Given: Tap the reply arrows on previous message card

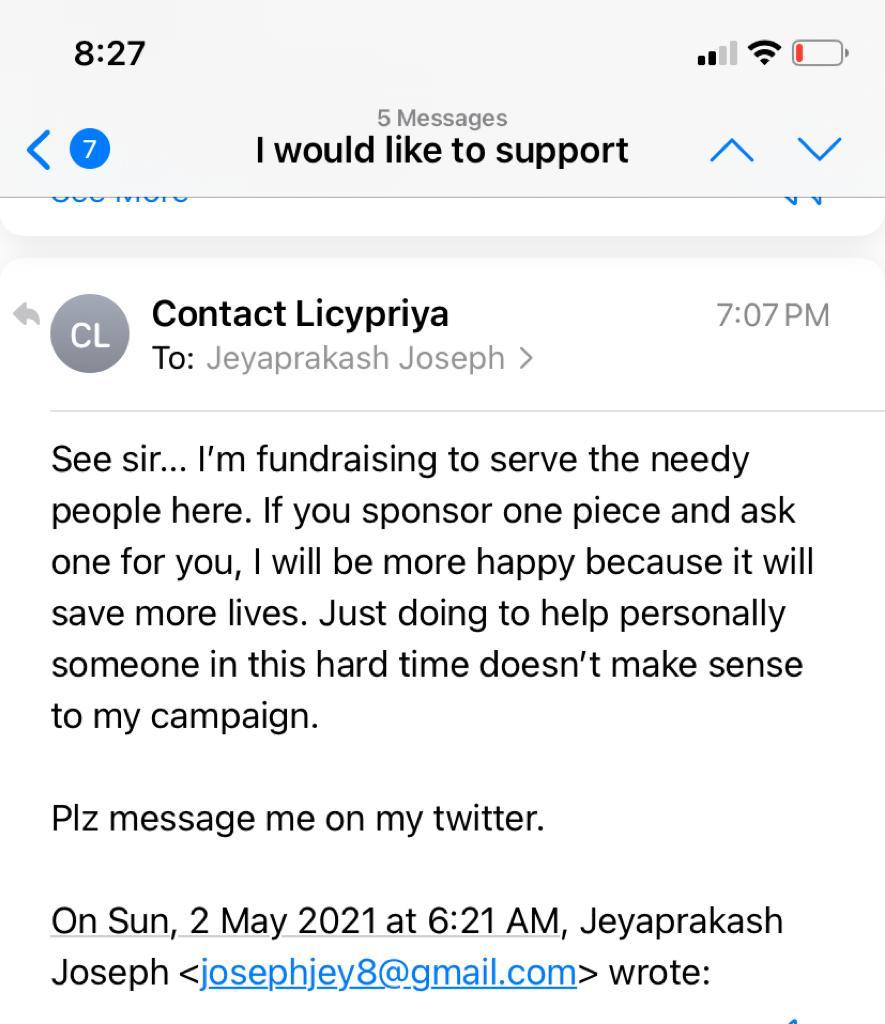Looking at the screenshot, I should click(802, 199).
